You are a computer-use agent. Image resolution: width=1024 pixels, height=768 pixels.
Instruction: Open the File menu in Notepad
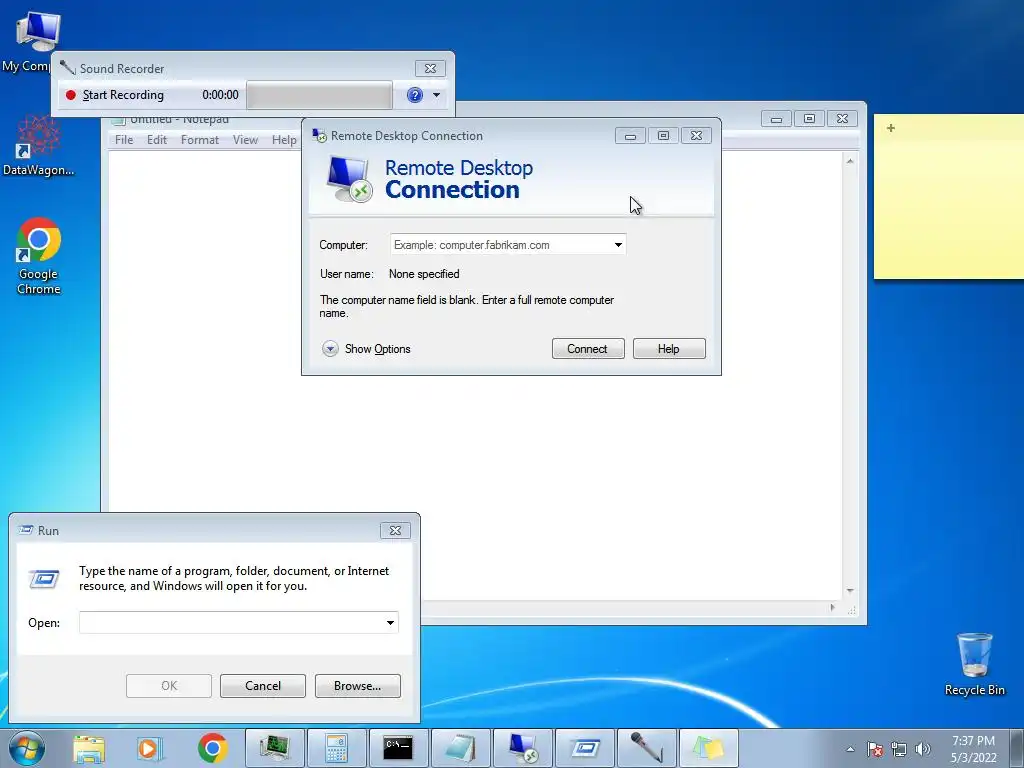123,140
